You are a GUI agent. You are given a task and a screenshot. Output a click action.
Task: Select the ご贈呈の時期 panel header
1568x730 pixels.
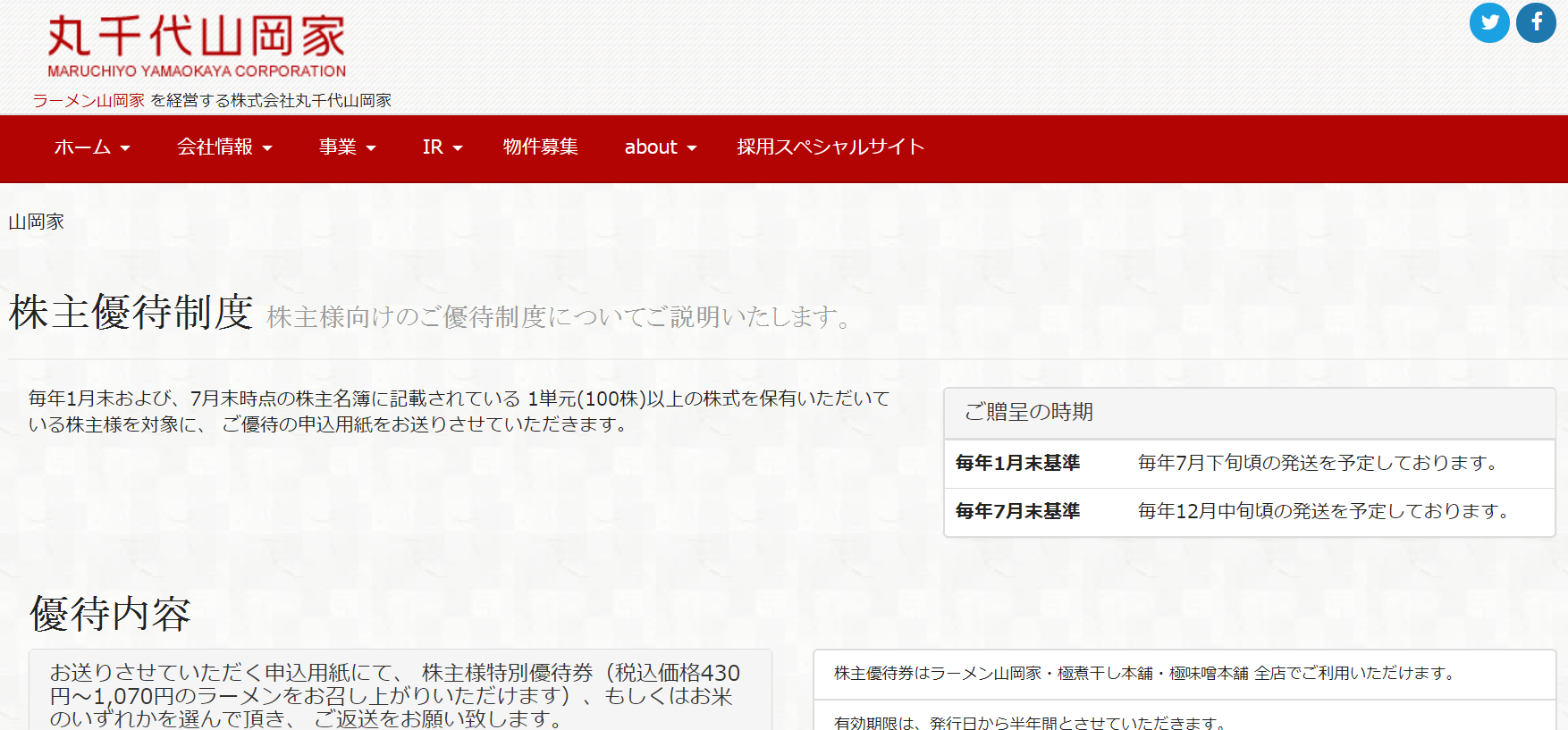(1250, 413)
